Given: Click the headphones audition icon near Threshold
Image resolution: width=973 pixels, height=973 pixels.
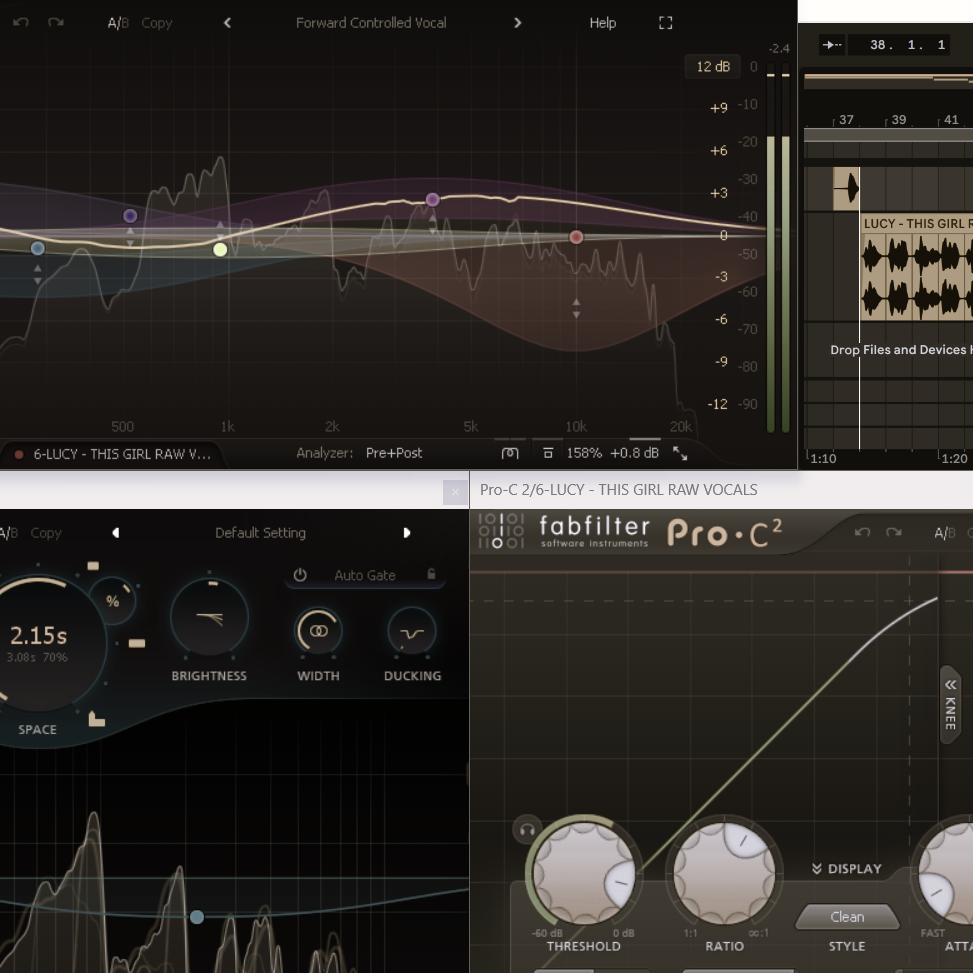Looking at the screenshot, I should [x=526, y=829].
